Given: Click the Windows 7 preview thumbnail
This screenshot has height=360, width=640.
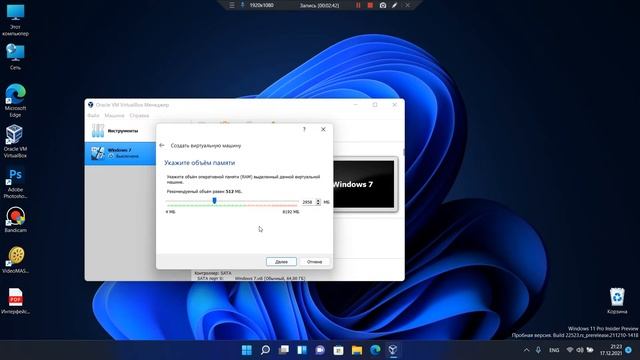Looking at the screenshot, I should (x=364, y=184).
